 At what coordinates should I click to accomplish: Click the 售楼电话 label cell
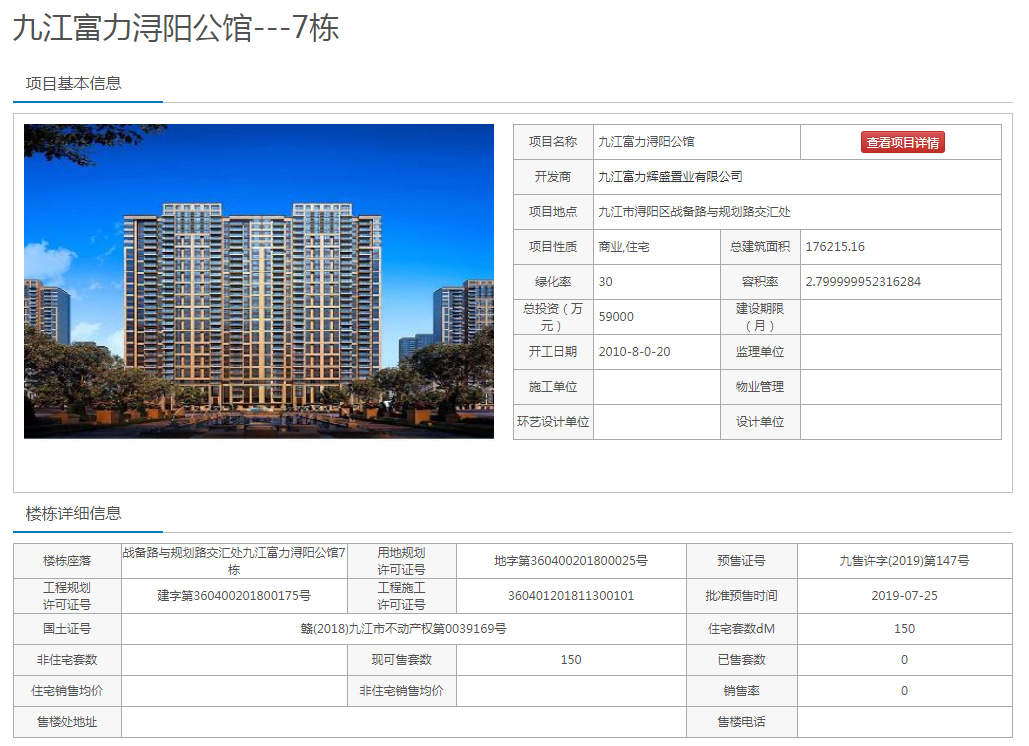click(742, 722)
